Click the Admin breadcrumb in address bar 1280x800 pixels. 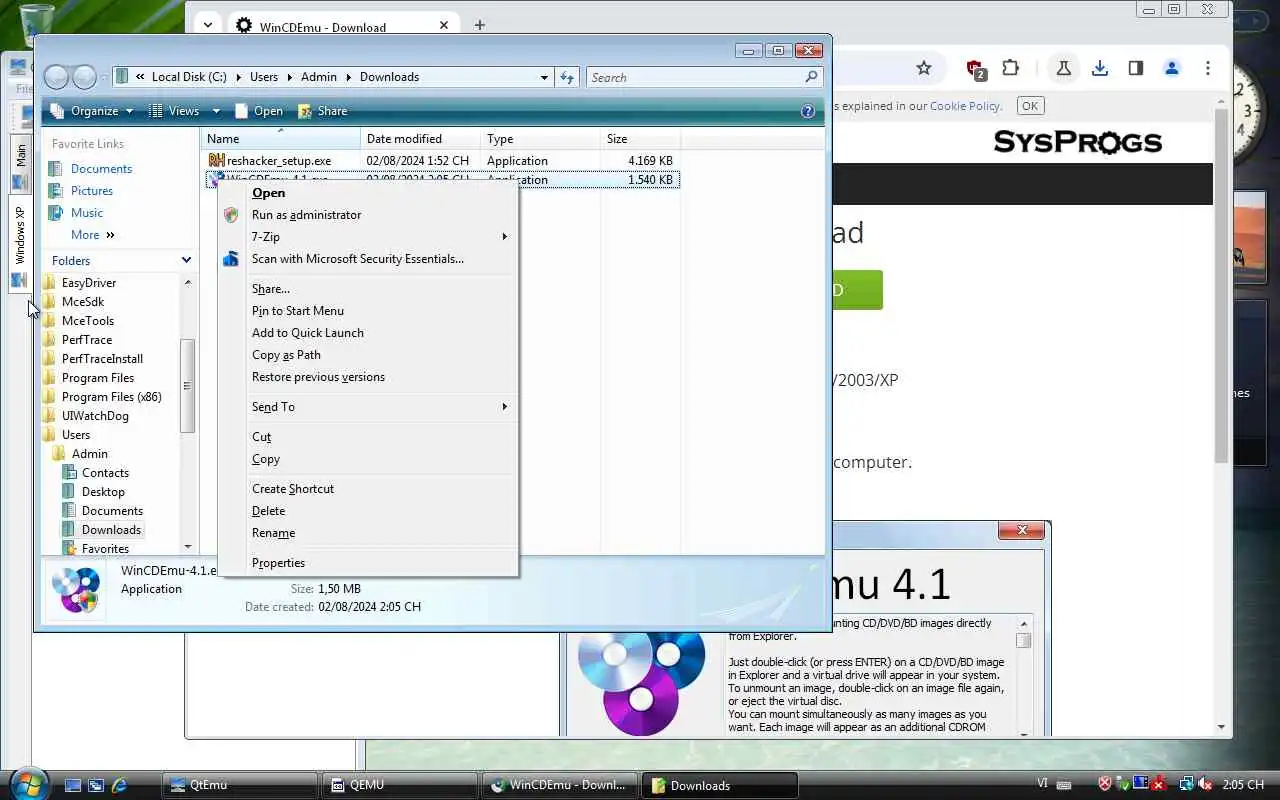pyautogui.click(x=319, y=77)
